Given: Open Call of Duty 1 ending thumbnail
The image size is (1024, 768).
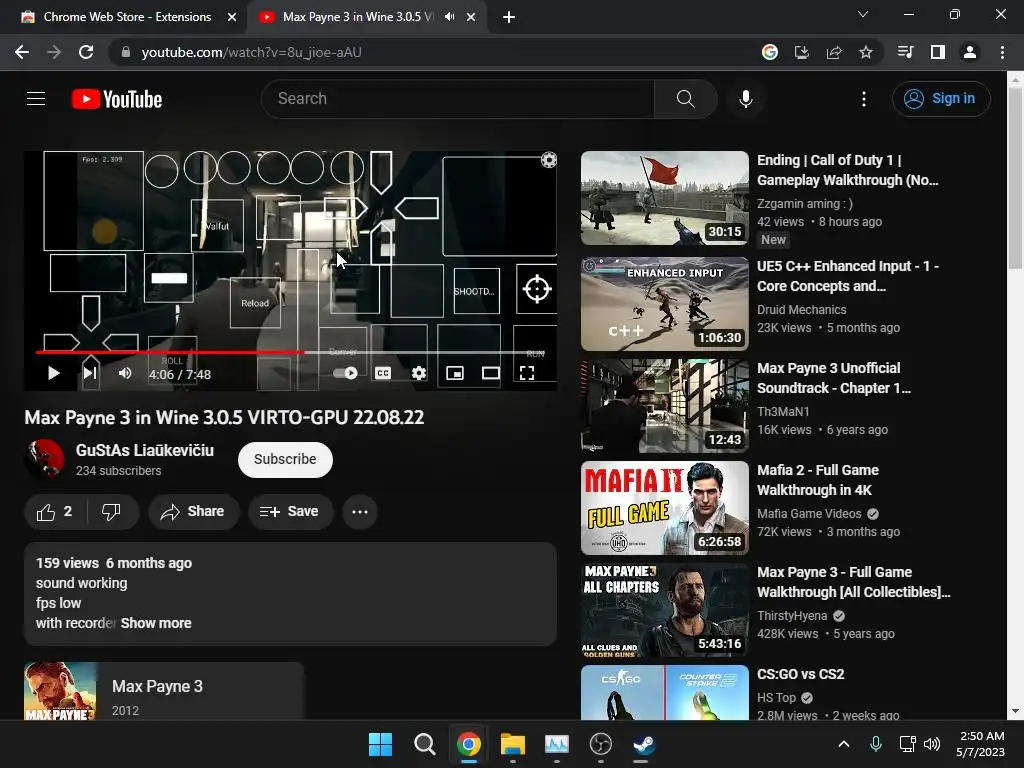Looking at the screenshot, I should [665, 198].
